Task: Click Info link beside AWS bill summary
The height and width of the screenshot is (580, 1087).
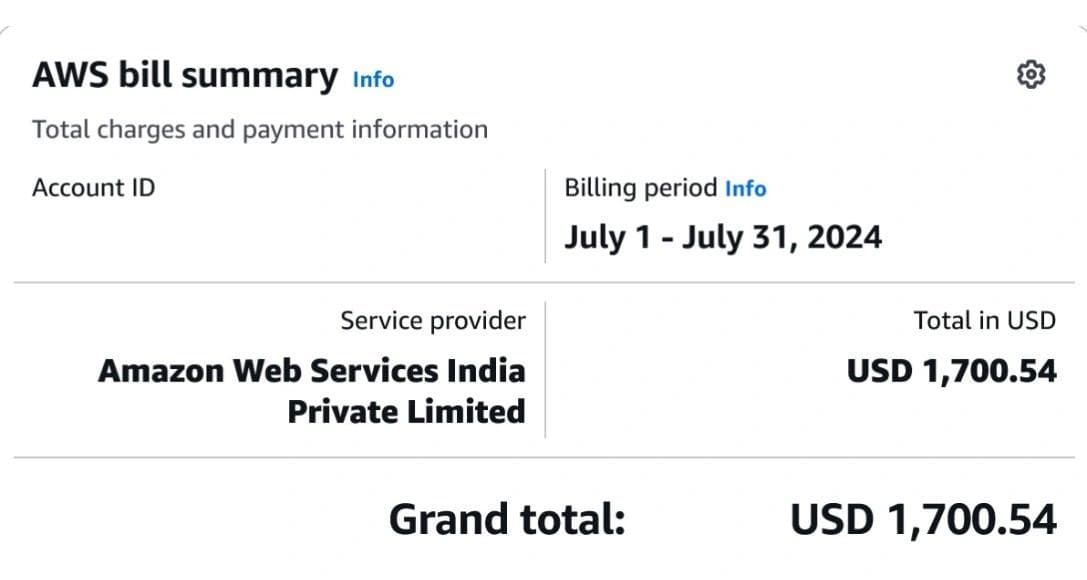Action: click(373, 79)
